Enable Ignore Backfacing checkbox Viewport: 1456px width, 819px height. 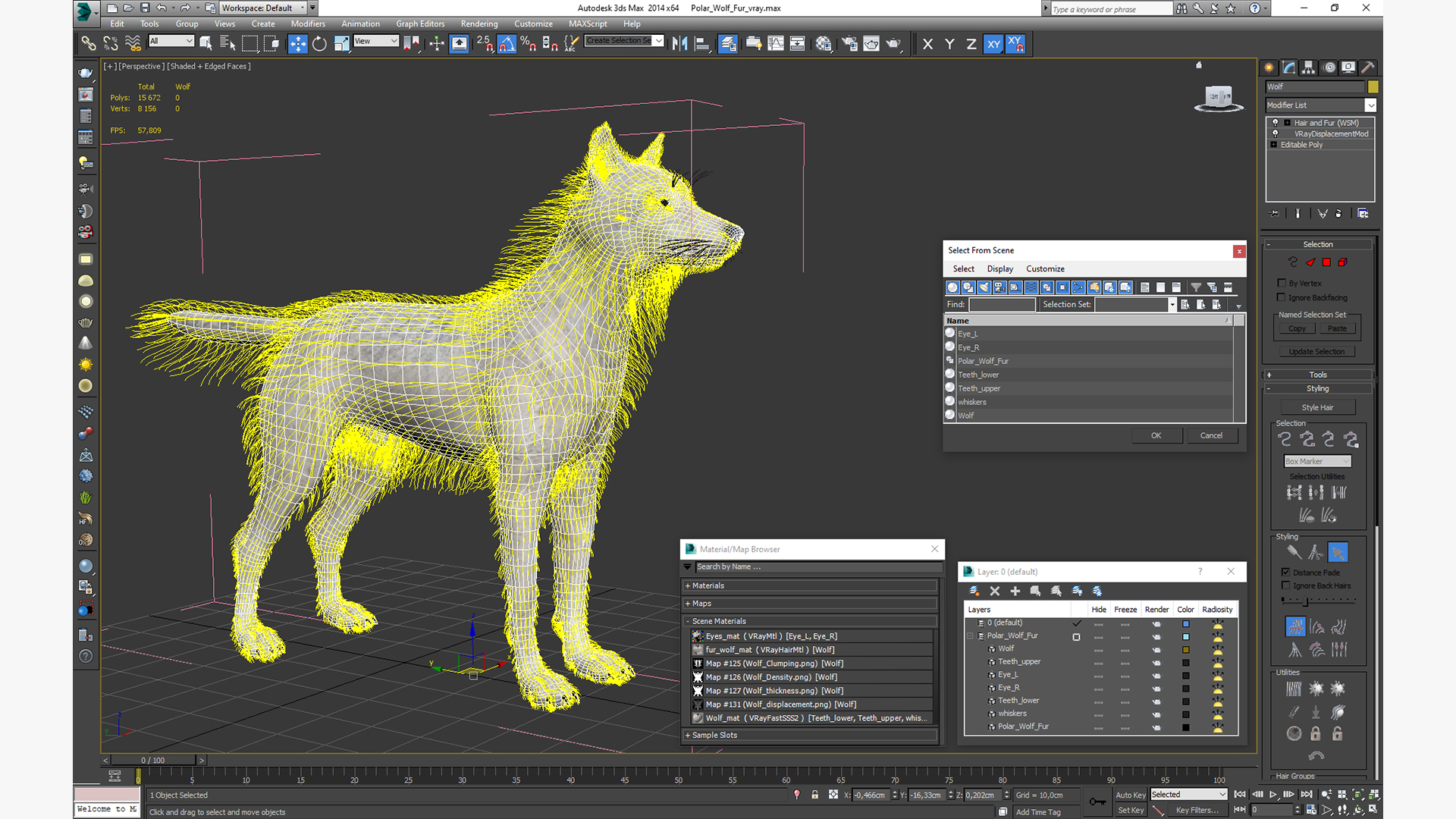pos(1282,297)
